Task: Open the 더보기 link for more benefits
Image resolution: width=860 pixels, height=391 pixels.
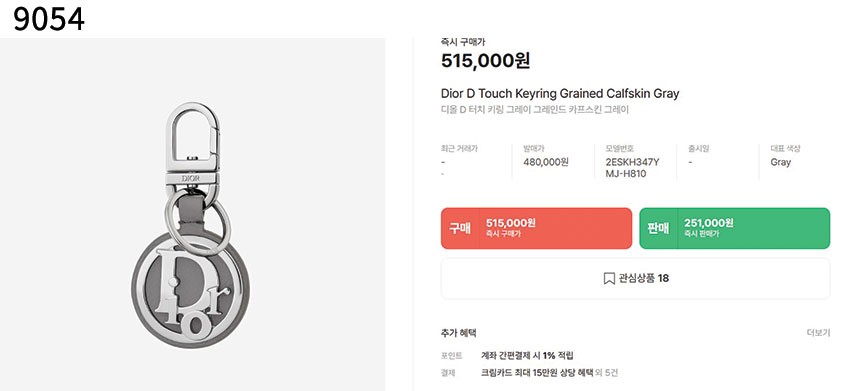Action: click(x=818, y=333)
